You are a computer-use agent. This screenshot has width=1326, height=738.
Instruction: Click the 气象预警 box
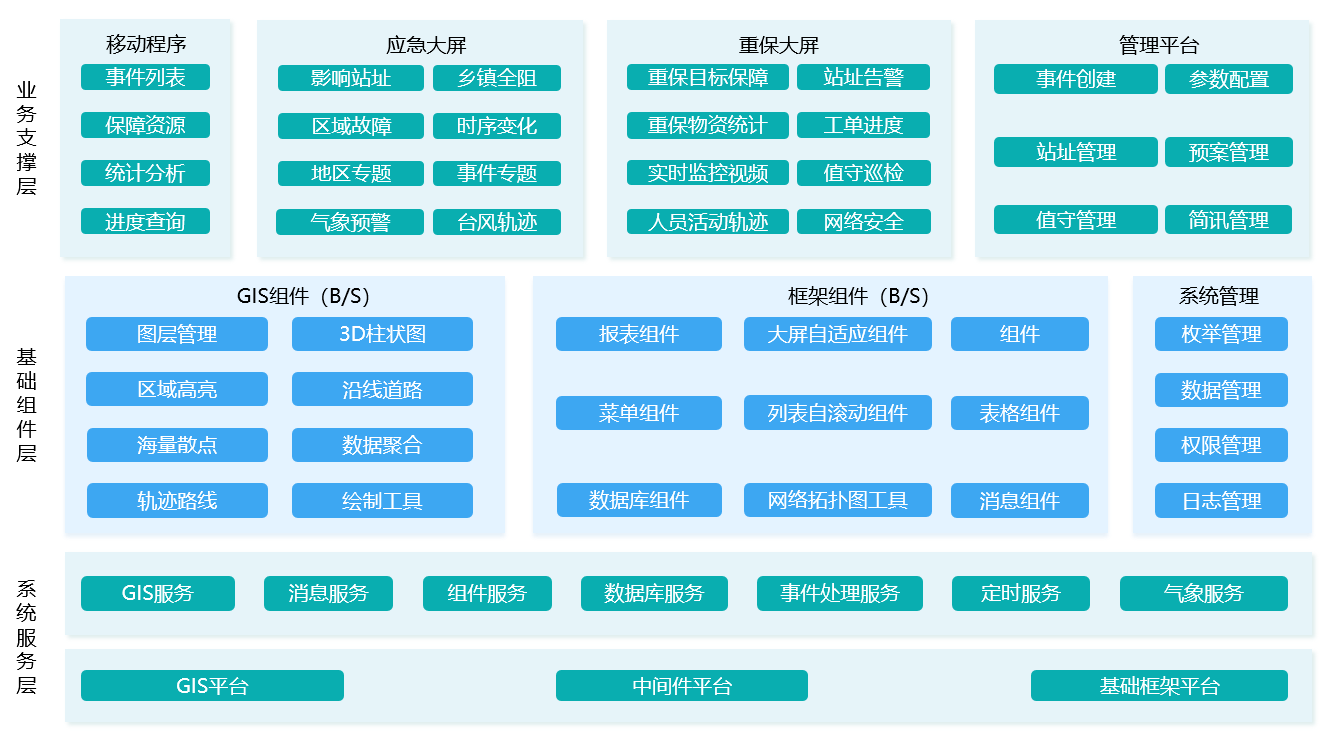pyautogui.click(x=350, y=222)
